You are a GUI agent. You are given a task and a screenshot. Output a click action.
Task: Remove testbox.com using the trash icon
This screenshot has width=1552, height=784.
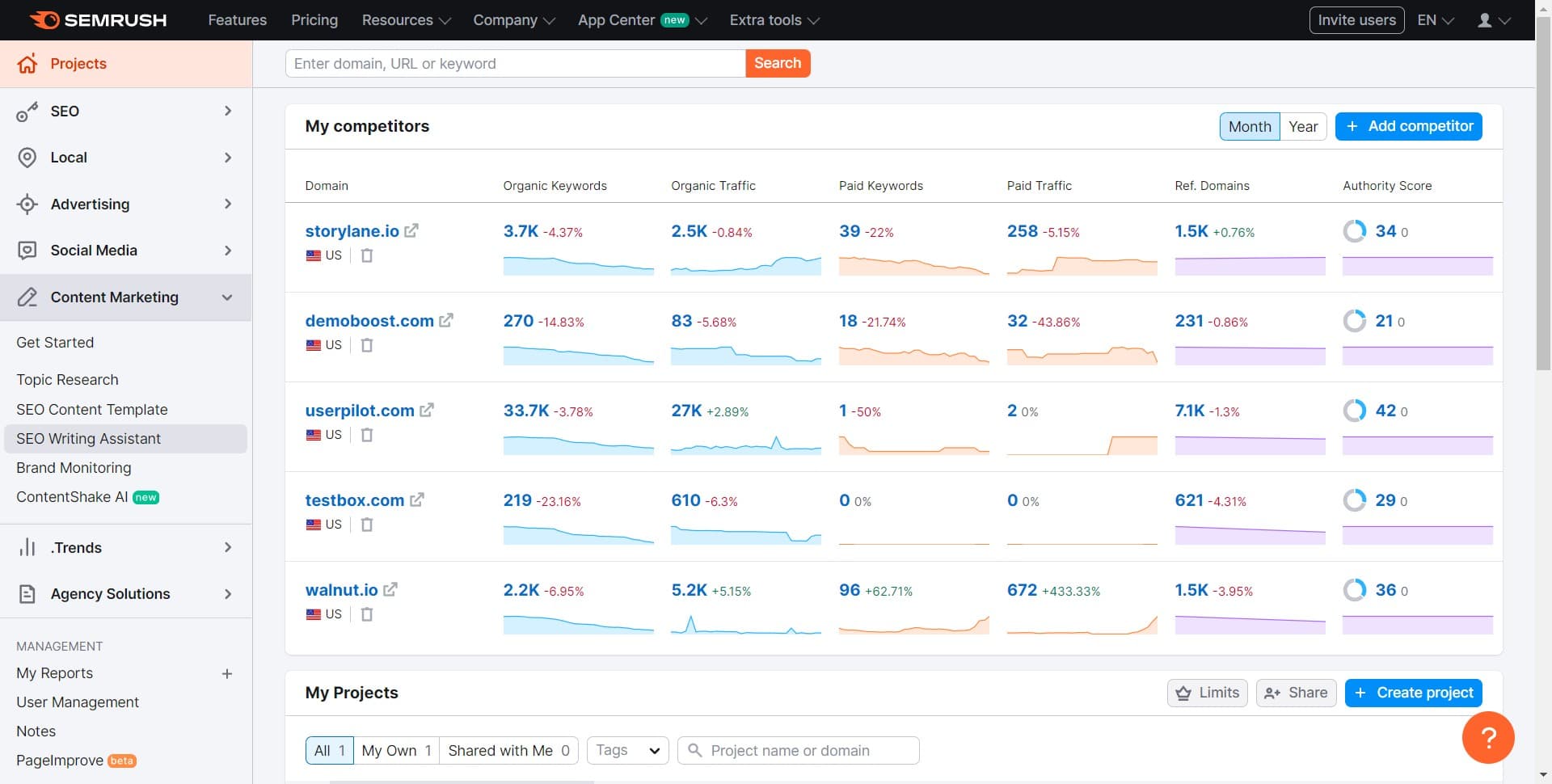point(367,525)
